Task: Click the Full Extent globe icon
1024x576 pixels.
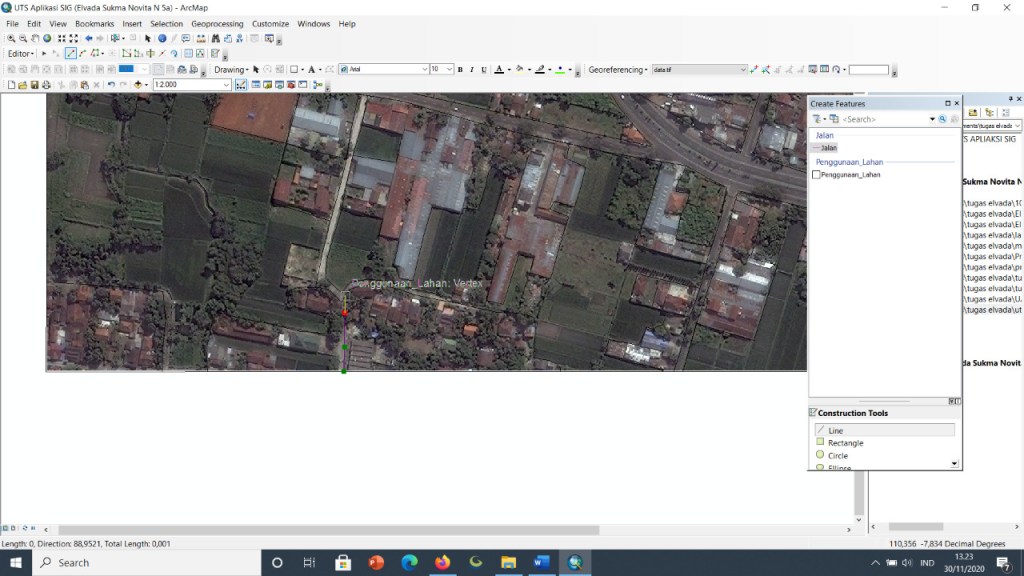Action: click(47, 39)
